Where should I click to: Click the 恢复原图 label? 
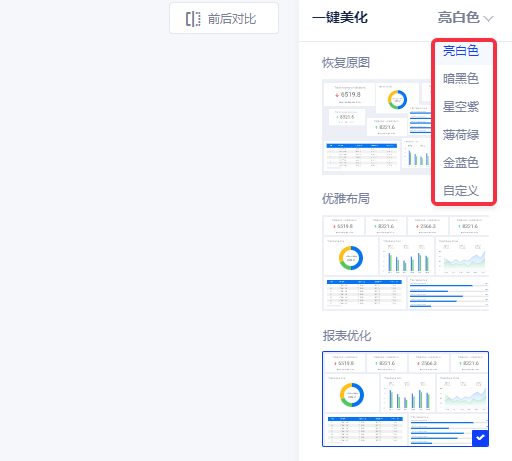click(x=346, y=62)
